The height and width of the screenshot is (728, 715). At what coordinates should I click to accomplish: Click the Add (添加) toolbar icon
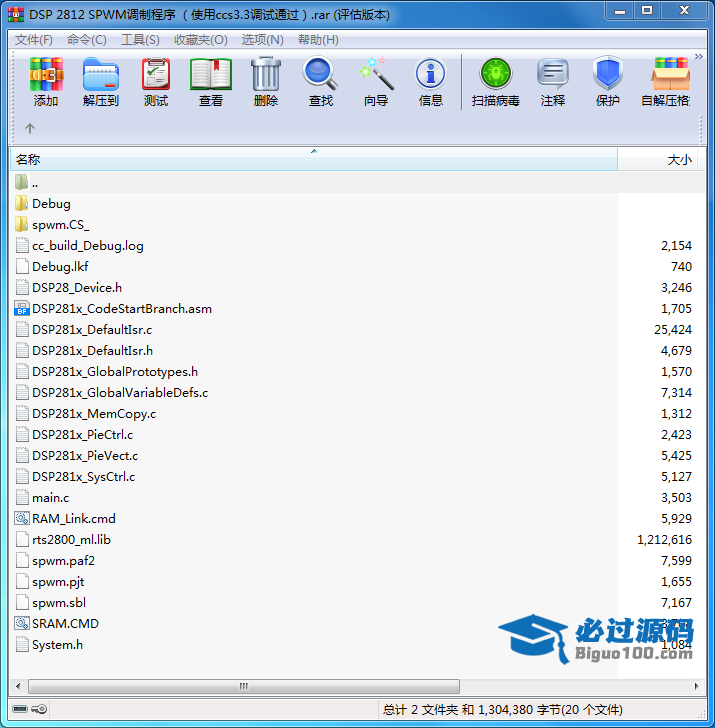[x=46, y=74]
